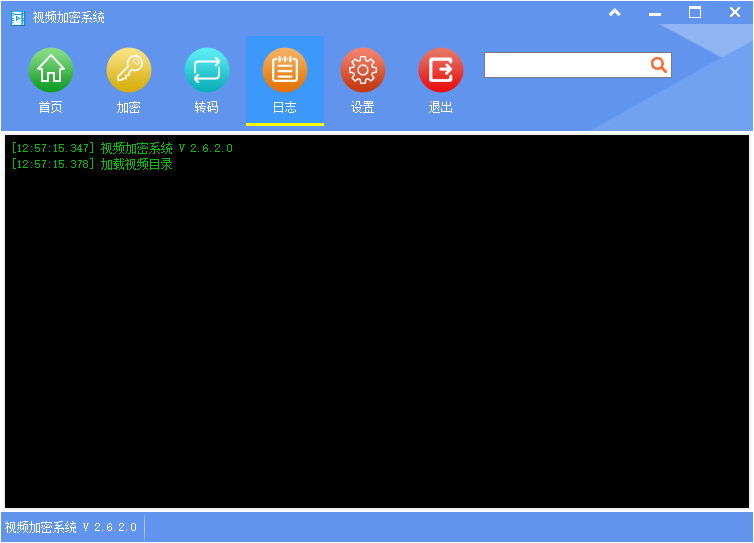Select the 日志 log icon
The height and width of the screenshot is (543, 754).
tap(285, 70)
